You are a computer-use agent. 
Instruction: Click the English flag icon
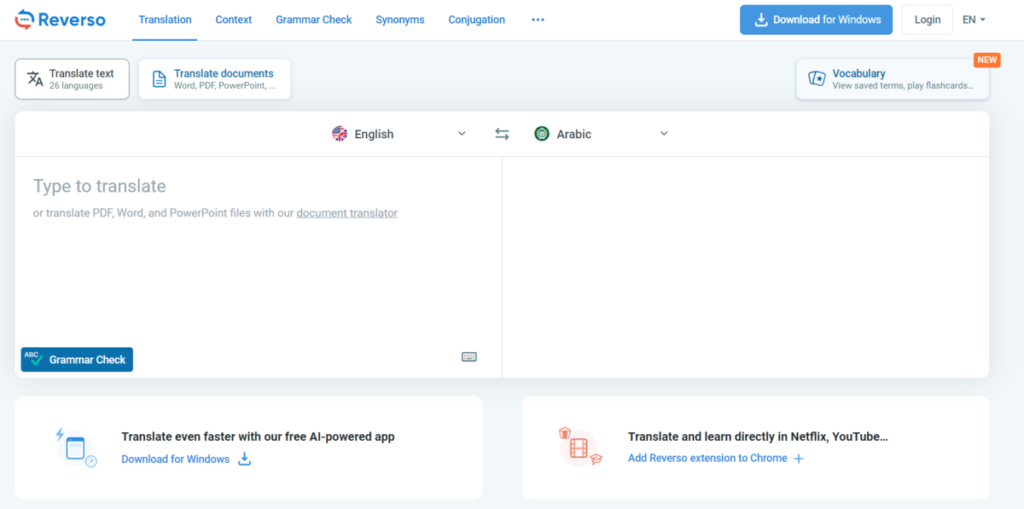340,134
